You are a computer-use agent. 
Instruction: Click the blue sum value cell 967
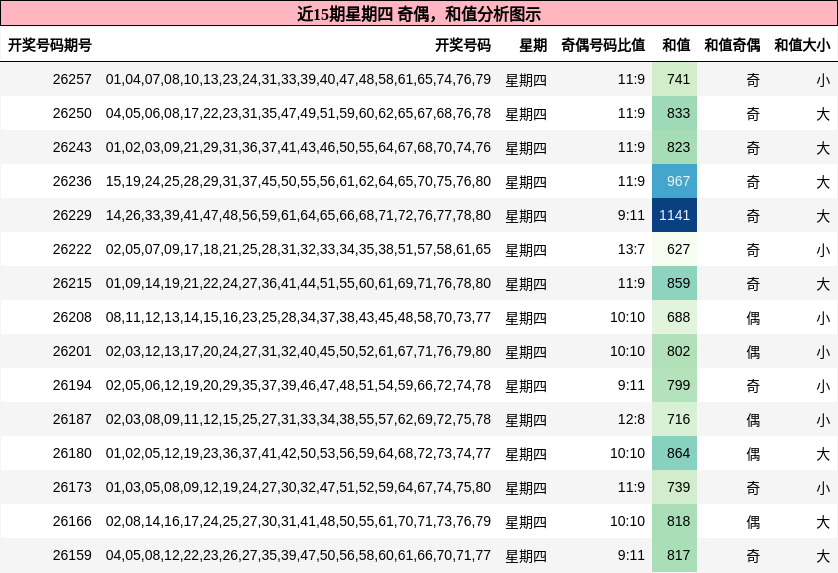click(674, 181)
